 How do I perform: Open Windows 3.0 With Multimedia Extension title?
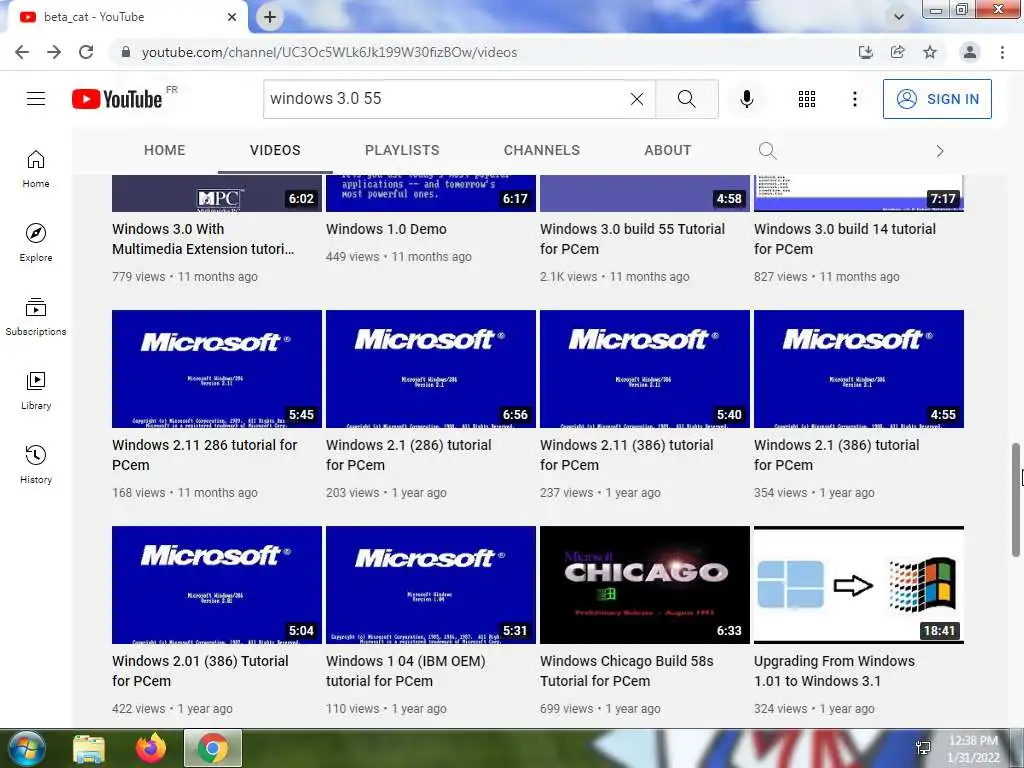pos(203,239)
